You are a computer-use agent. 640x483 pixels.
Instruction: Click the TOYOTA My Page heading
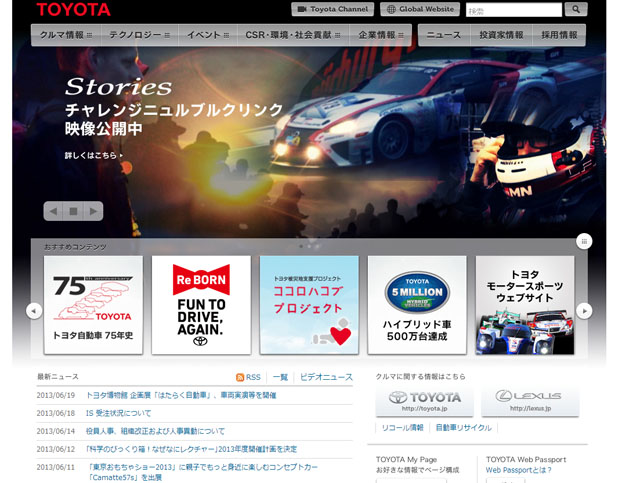tap(407, 459)
